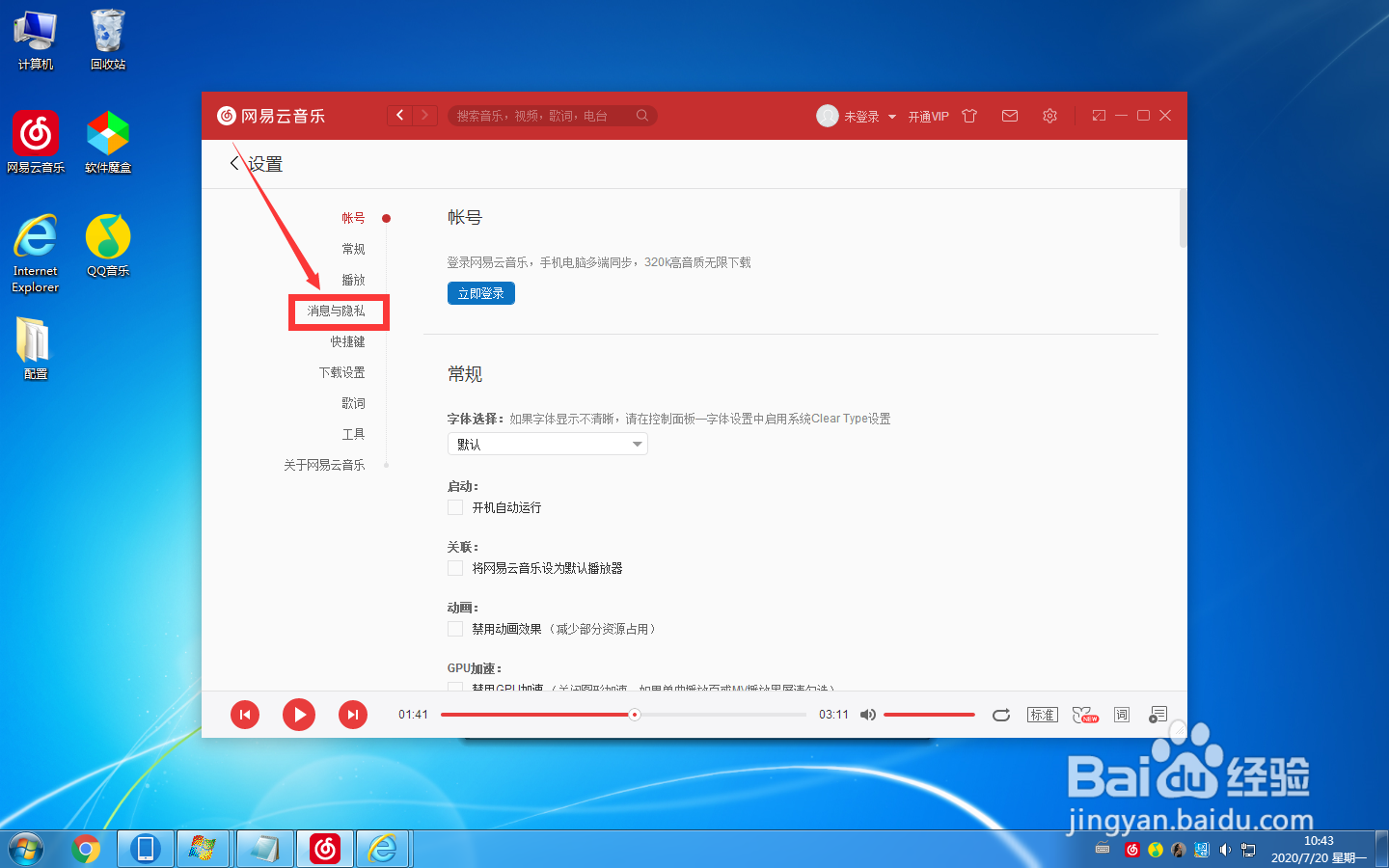Switch to mini mode icon
Image resolution: width=1389 pixels, height=868 pixels.
pyautogui.click(x=1099, y=116)
